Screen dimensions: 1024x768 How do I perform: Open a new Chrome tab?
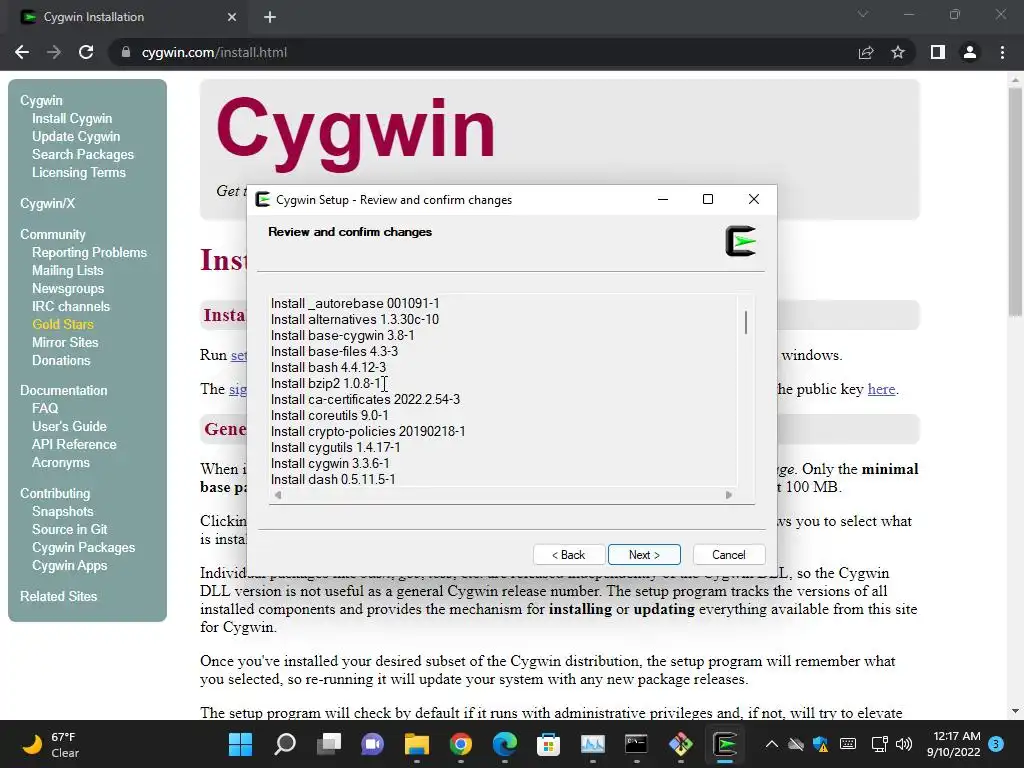coord(270,17)
